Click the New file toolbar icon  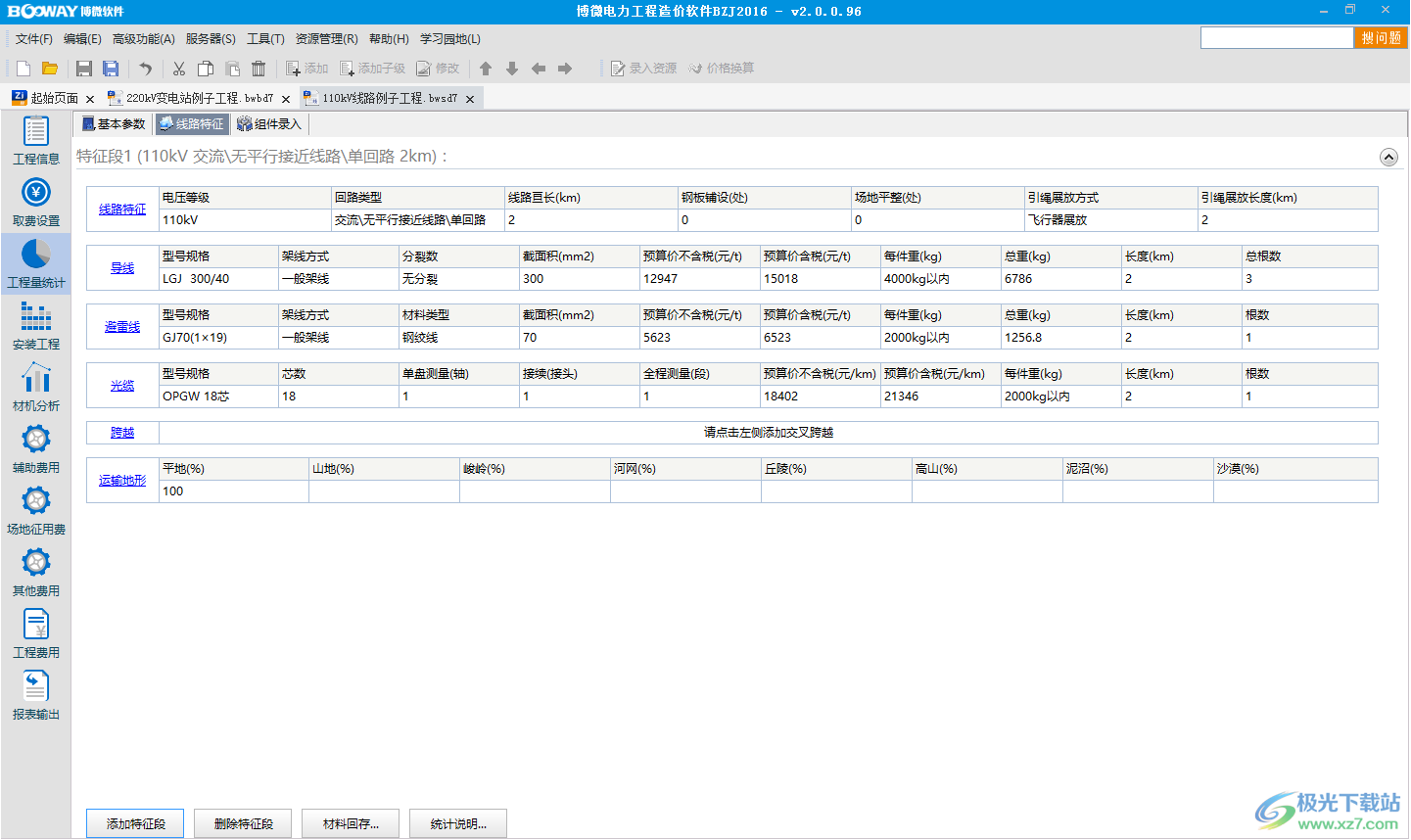(x=24, y=69)
